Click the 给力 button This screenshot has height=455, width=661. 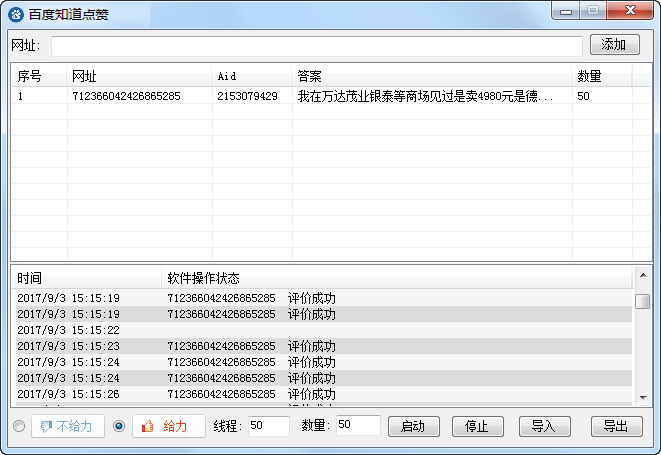pos(169,426)
